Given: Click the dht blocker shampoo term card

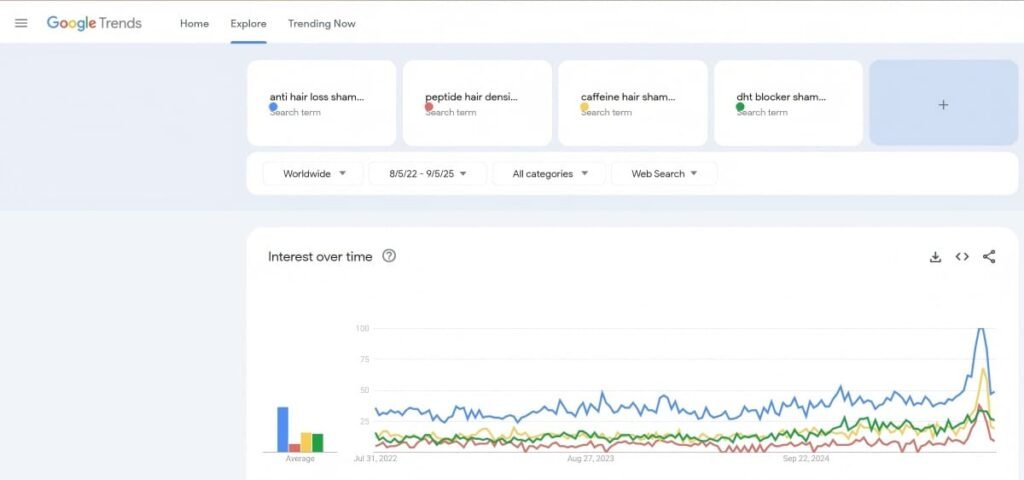Looking at the screenshot, I should point(788,103).
